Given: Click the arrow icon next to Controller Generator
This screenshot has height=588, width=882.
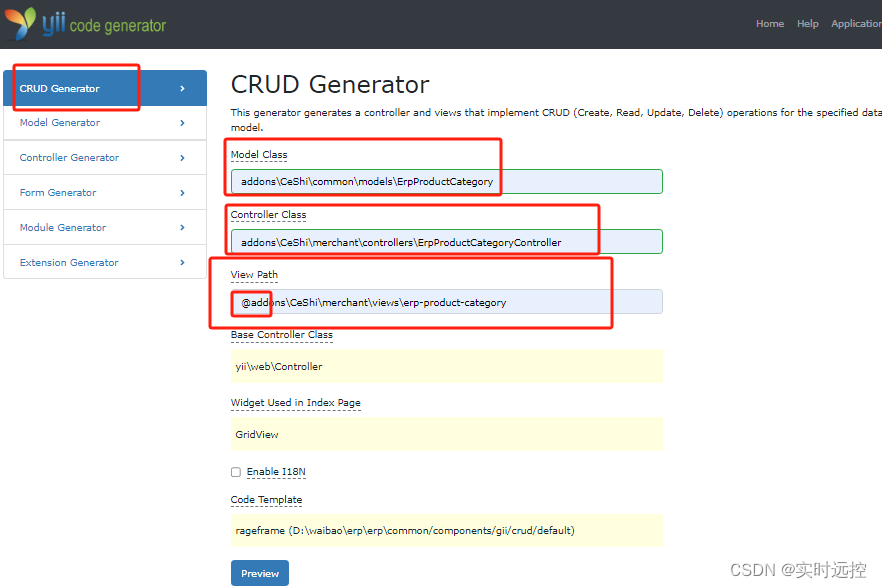Looking at the screenshot, I should coord(183,157).
